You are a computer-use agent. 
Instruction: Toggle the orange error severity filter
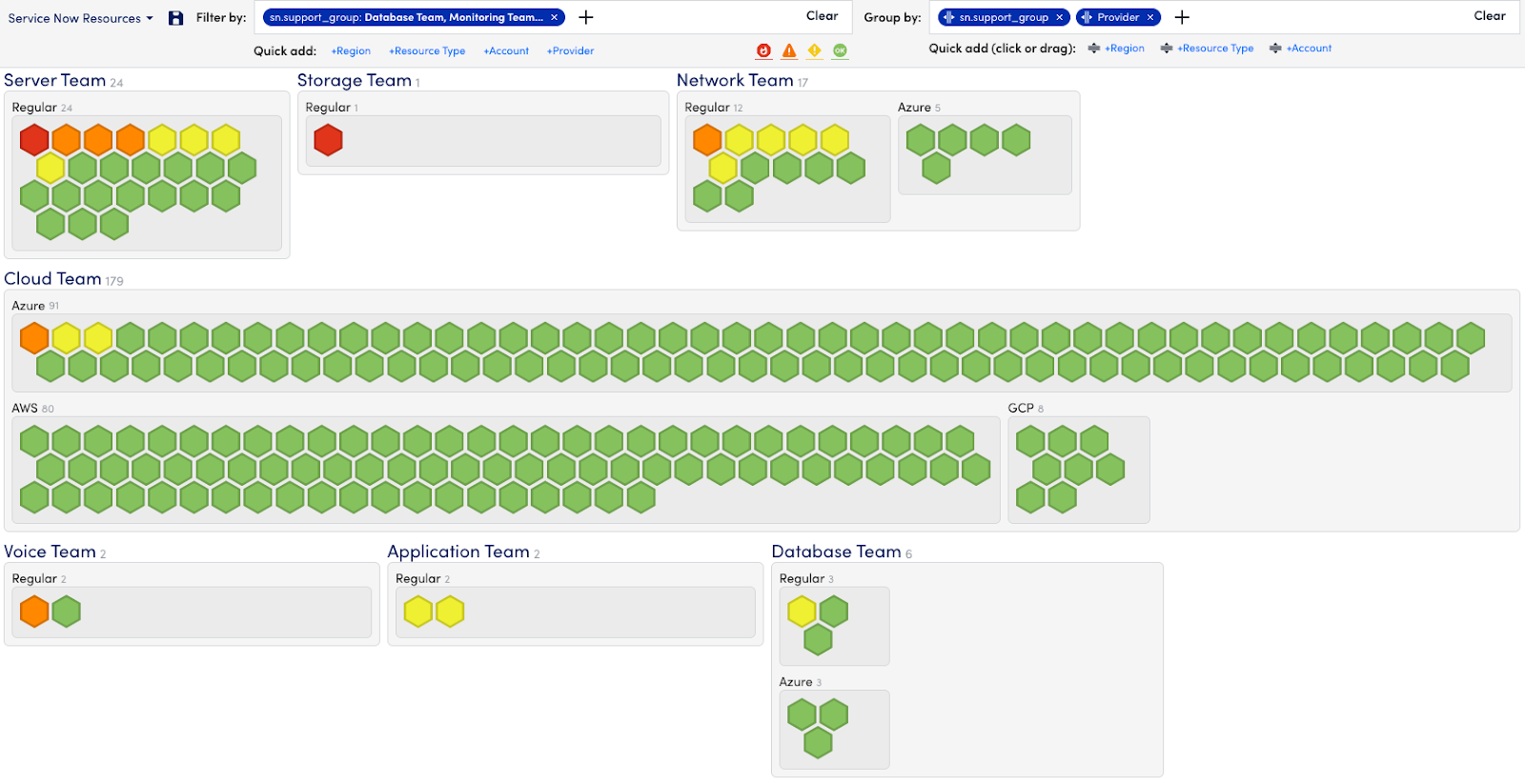click(x=789, y=50)
